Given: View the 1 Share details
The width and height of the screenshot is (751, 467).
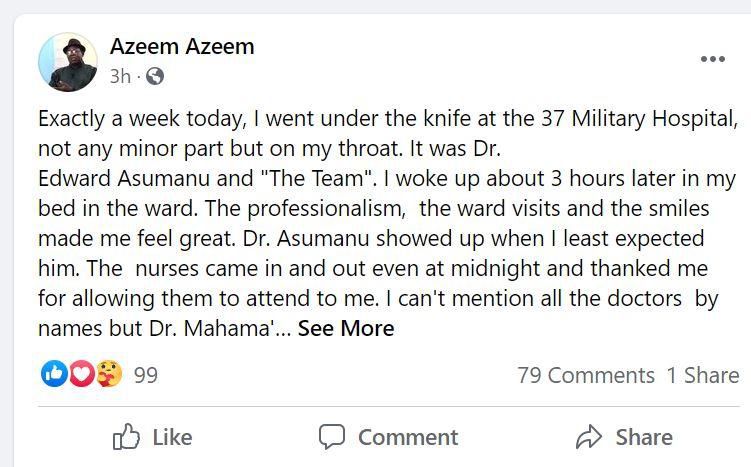Looking at the screenshot, I should [703, 375].
